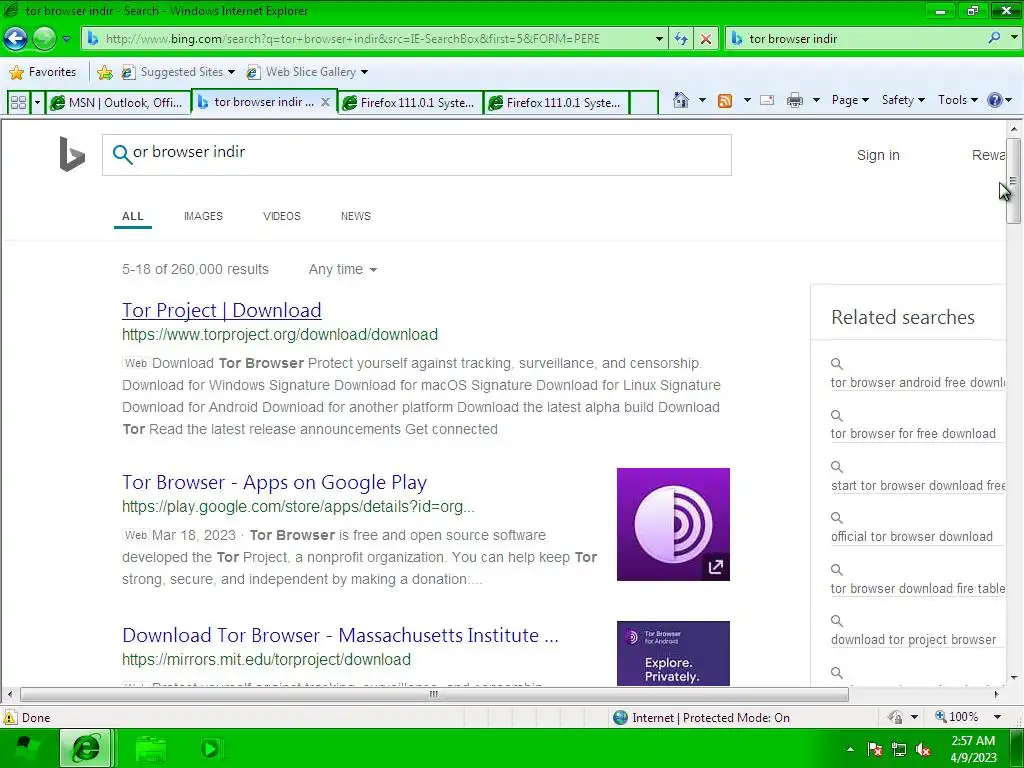Click the browser Forward arrow button
Screen dimensions: 1024x768
coord(44,39)
